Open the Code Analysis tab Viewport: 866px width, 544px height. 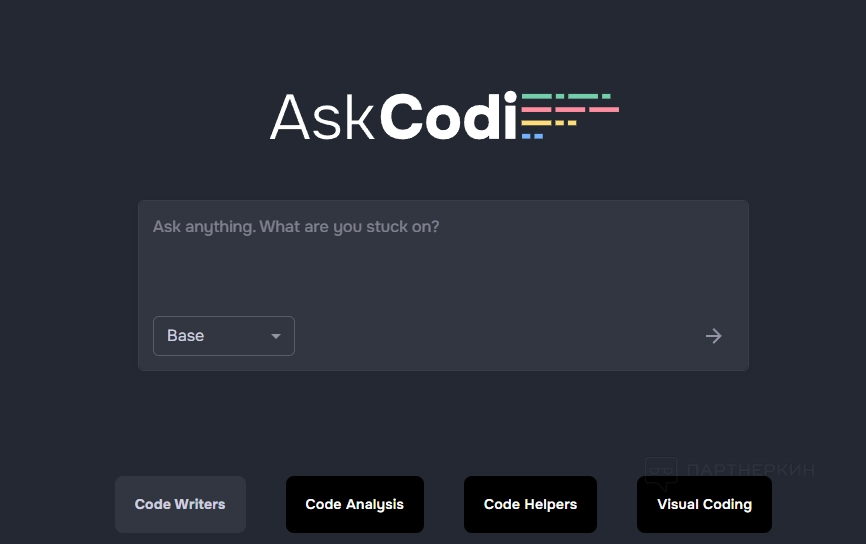coord(355,504)
